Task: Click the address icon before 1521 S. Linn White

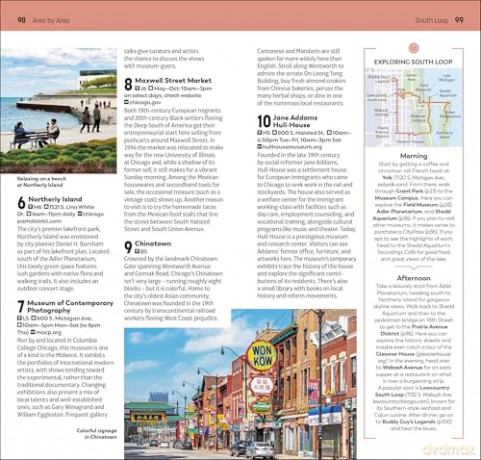Action: click(x=46, y=207)
